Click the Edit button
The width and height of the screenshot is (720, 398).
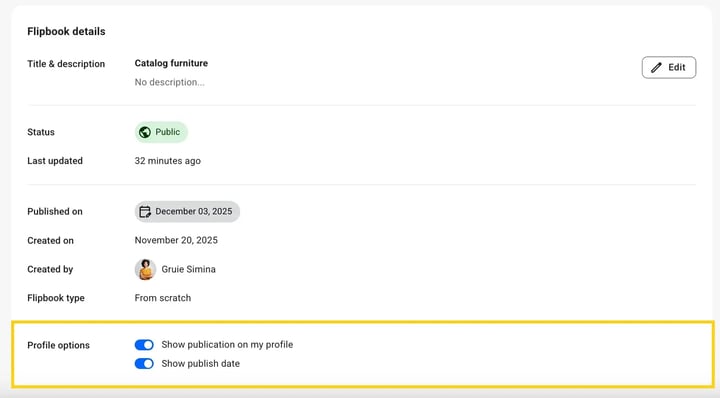pyautogui.click(x=669, y=67)
